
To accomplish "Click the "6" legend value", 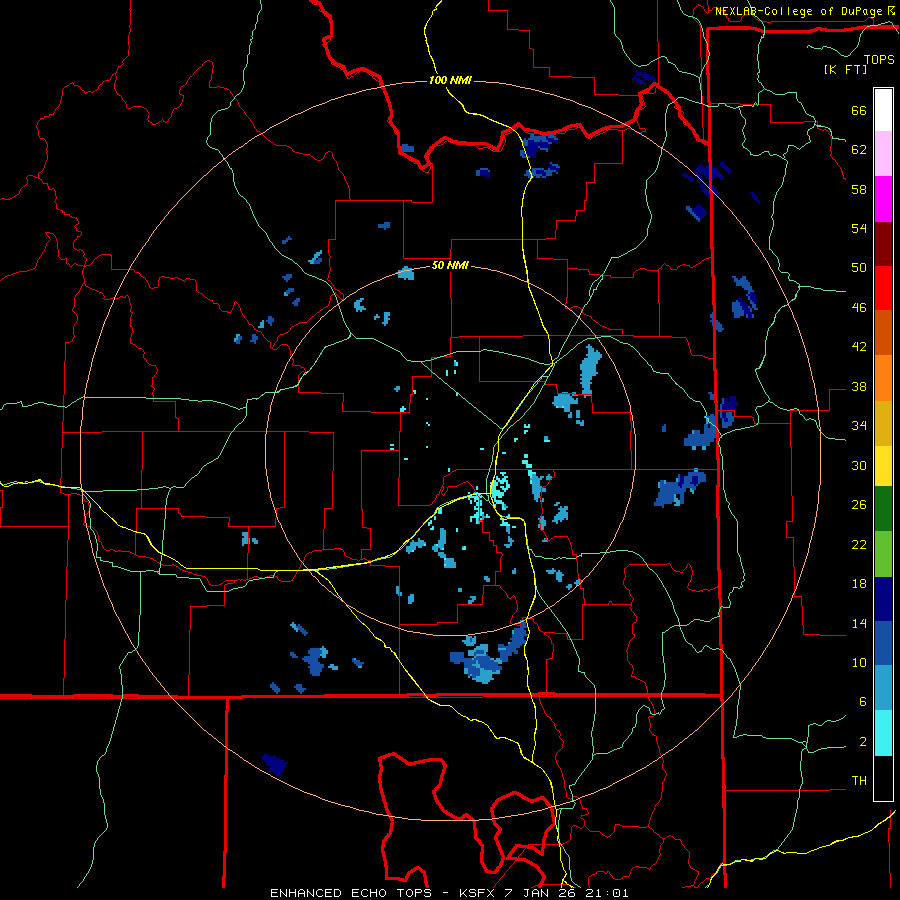I will (863, 702).
